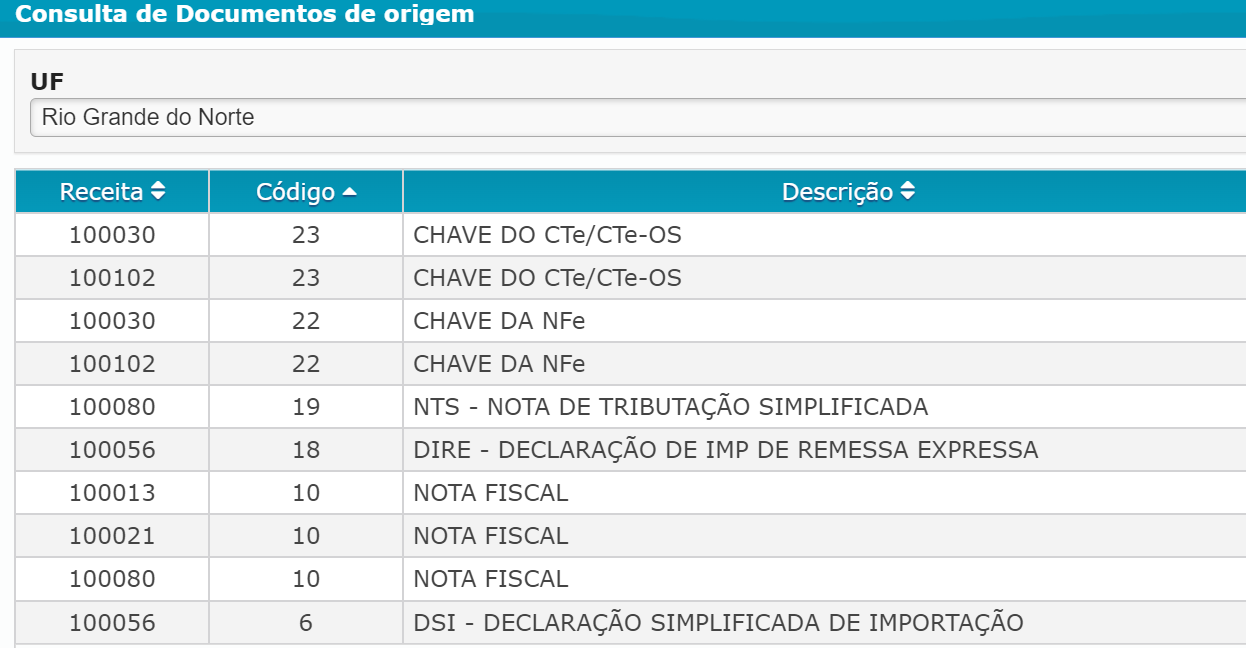
Task: Select the DIRE - DECLARAÇÃO DE IMP DE REMESSA EXPRESSA row
Action: click(x=725, y=450)
